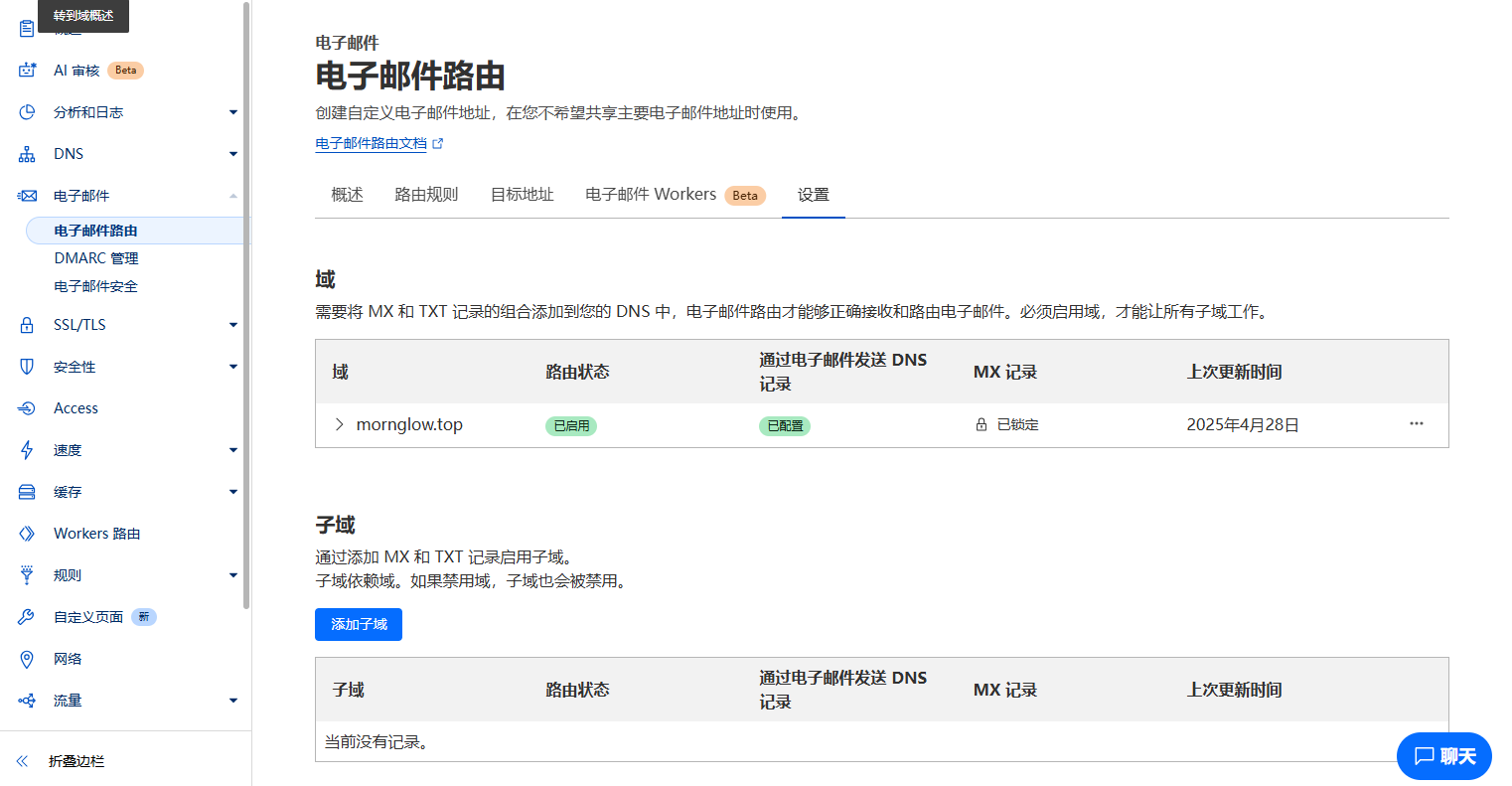1512x786 pixels.
Task: Click the sidebar vertical scrollbar
Action: click(x=246, y=298)
